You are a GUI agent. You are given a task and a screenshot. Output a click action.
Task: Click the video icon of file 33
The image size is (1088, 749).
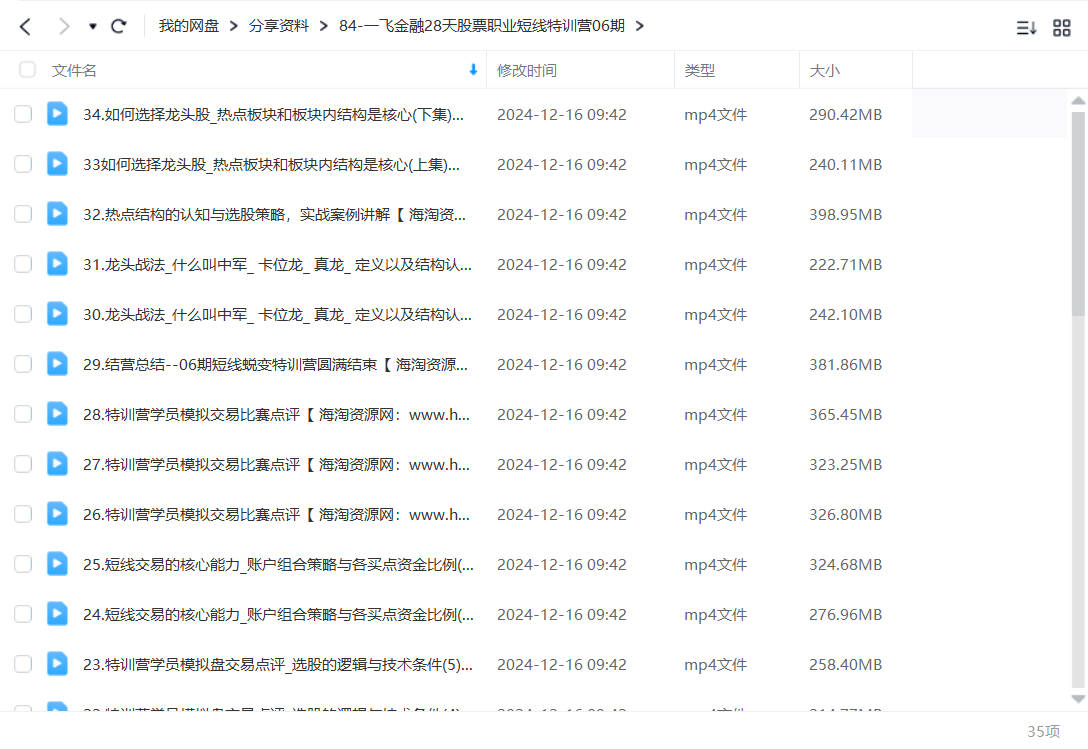click(x=57, y=163)
